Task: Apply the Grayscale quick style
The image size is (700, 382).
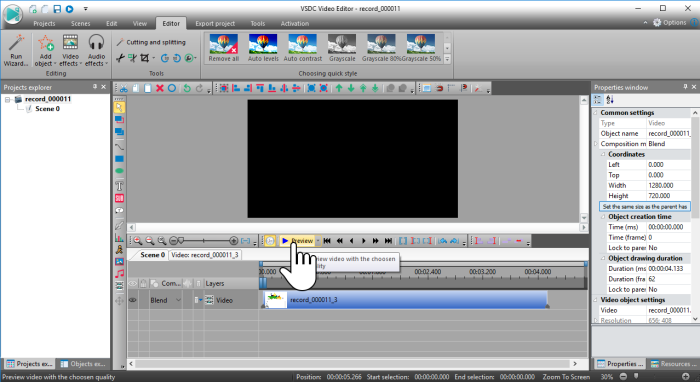Action: tap(342, 48)
